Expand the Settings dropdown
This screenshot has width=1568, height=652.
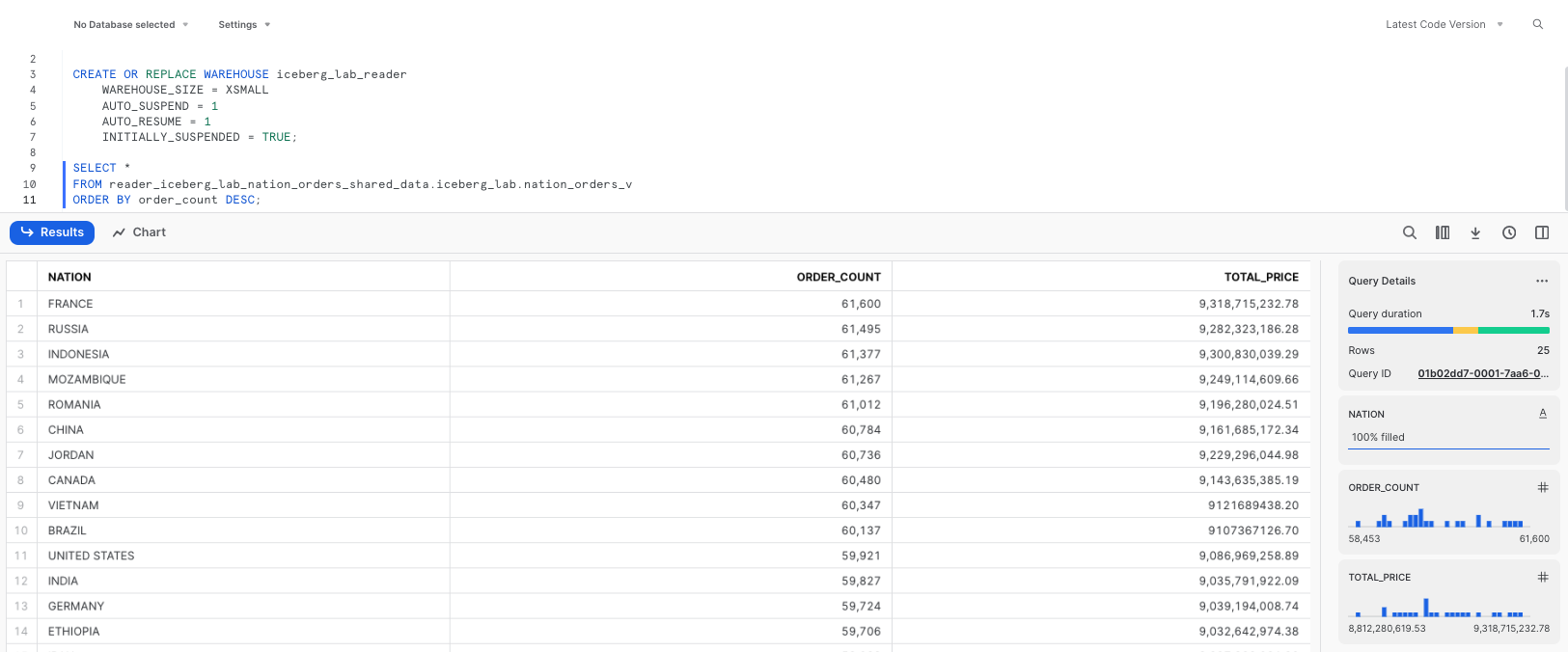click(x=244, y=24)
